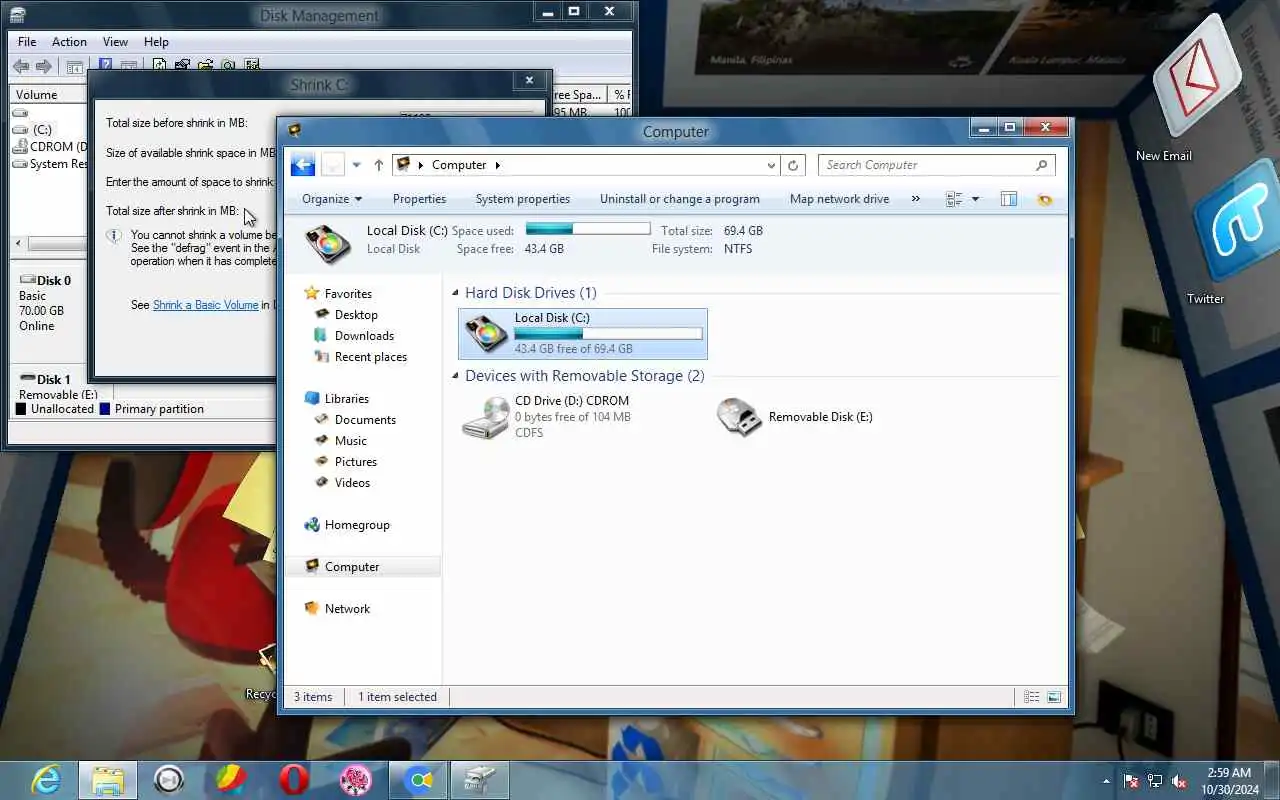Open View menu in Disk Management
The image size is (1280, 800).
(x=115, y=42)
